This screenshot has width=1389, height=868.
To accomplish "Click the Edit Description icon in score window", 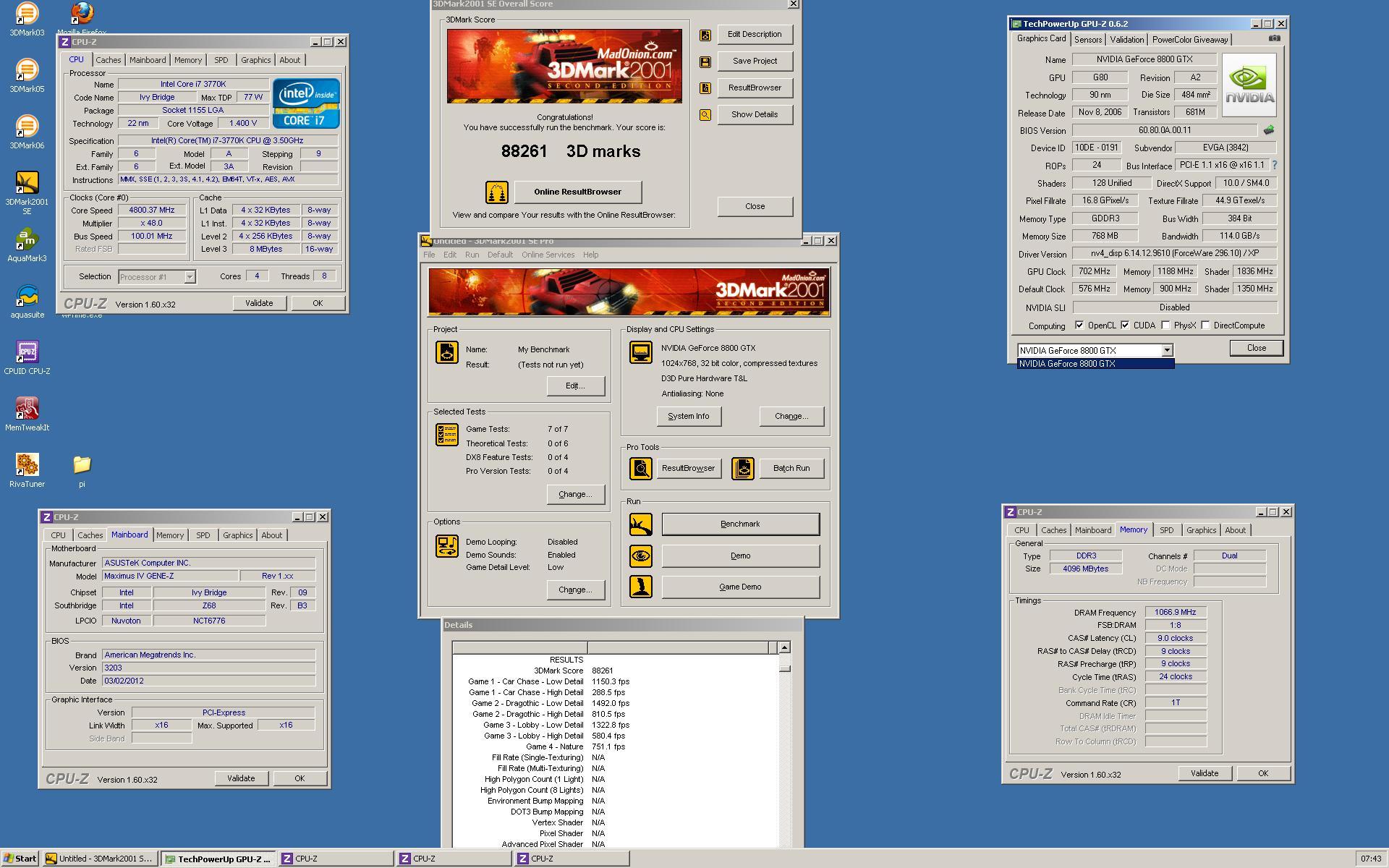I will coord(705,35).
